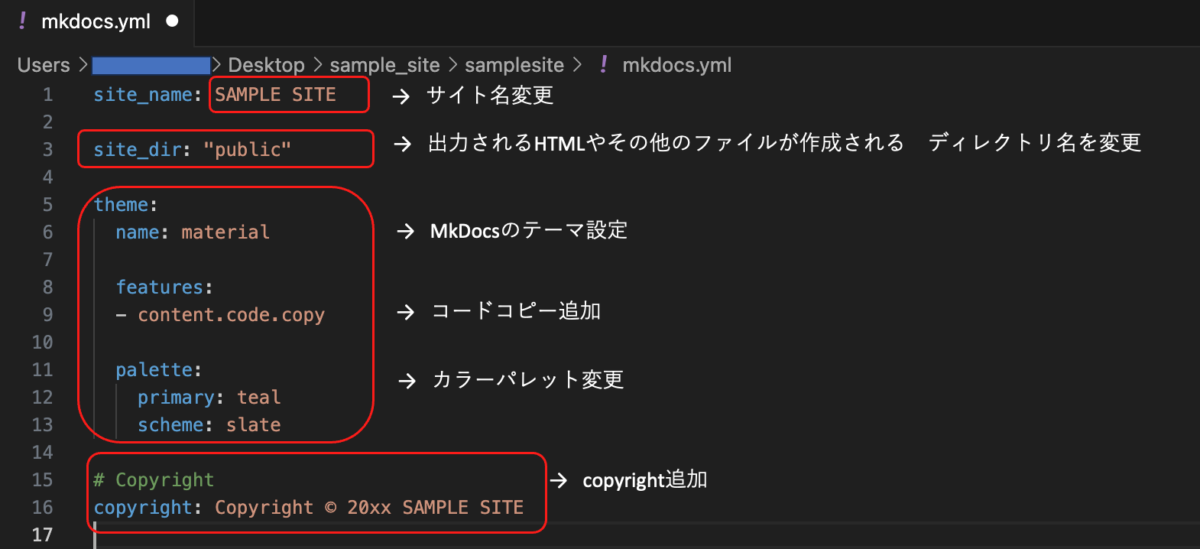
Task: Click line number 17 in the gutter
Action: [x=42, y=535]
